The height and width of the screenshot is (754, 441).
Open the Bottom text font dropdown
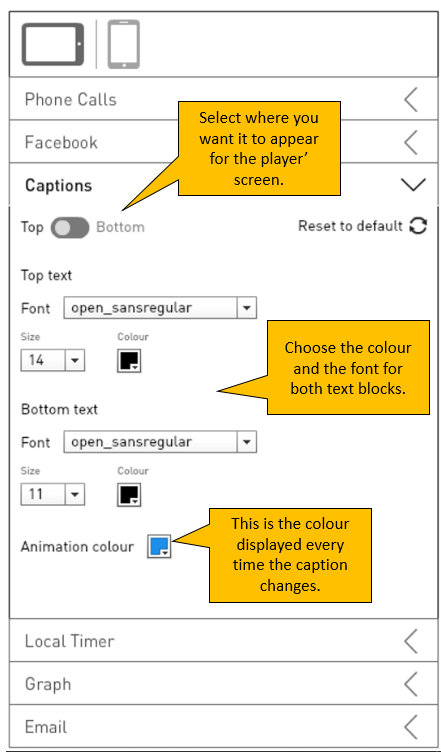pyautogui.click(x=160, y=442)
